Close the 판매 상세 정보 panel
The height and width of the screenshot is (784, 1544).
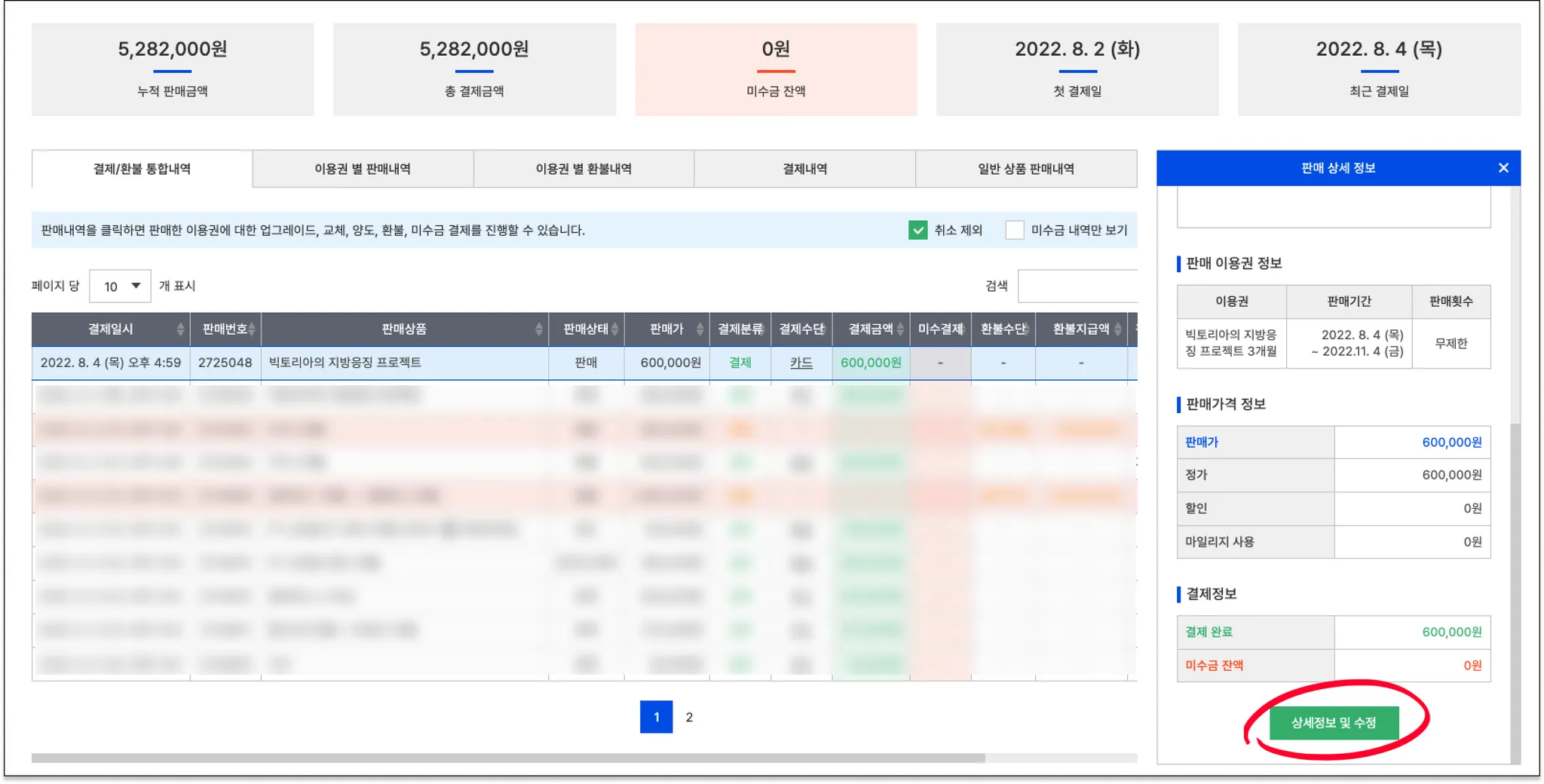point(1503,168)
